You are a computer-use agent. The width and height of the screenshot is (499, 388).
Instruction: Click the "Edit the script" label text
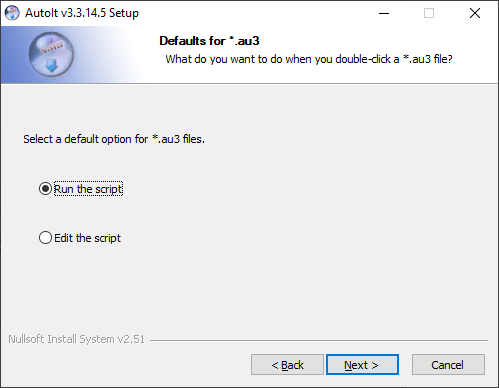tap(87, 238)
